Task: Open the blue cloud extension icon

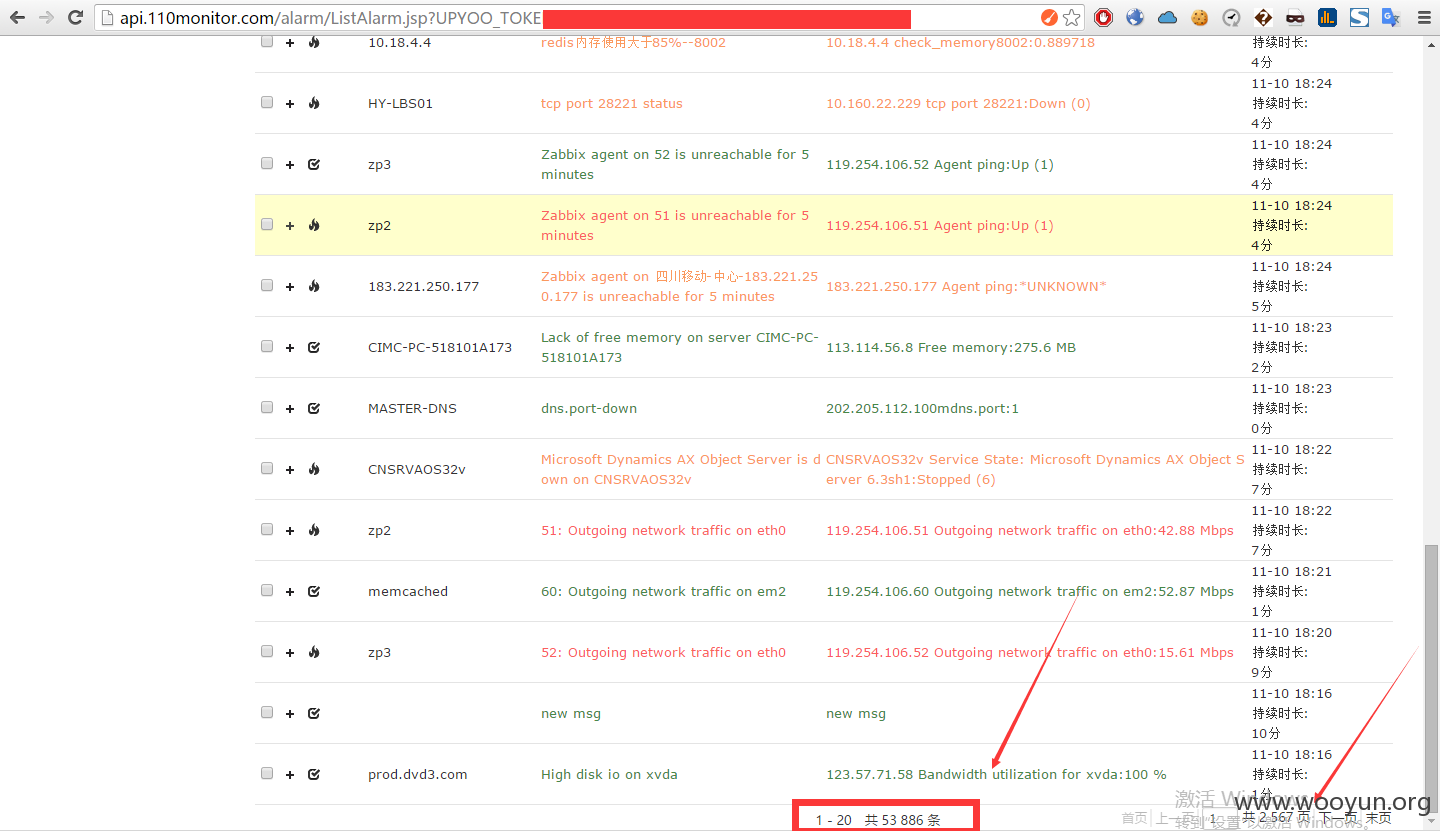Action: [x=1167, y=17]
